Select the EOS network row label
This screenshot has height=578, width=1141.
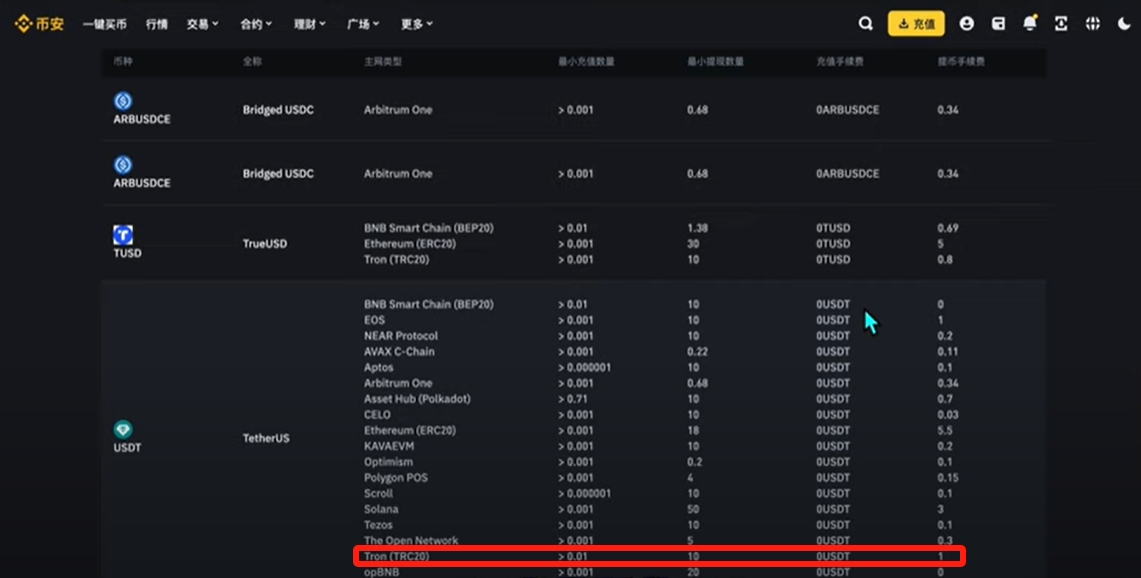click(x=375, y=320)
